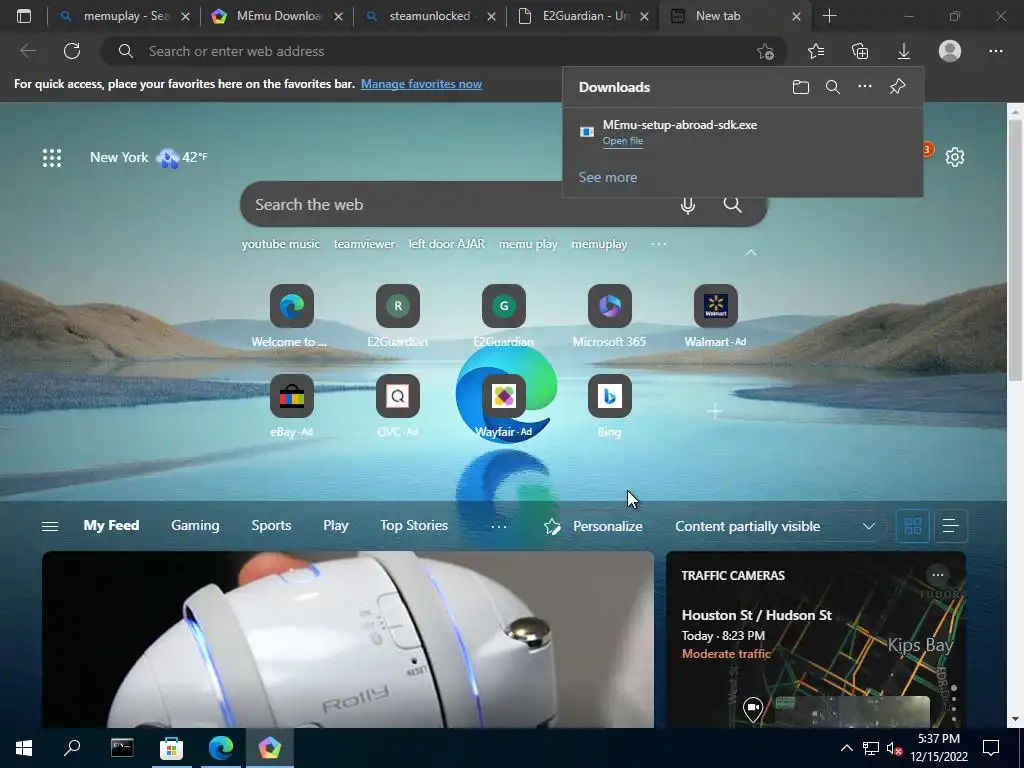Open more options in Downloads panel

[x=865, y=86]
